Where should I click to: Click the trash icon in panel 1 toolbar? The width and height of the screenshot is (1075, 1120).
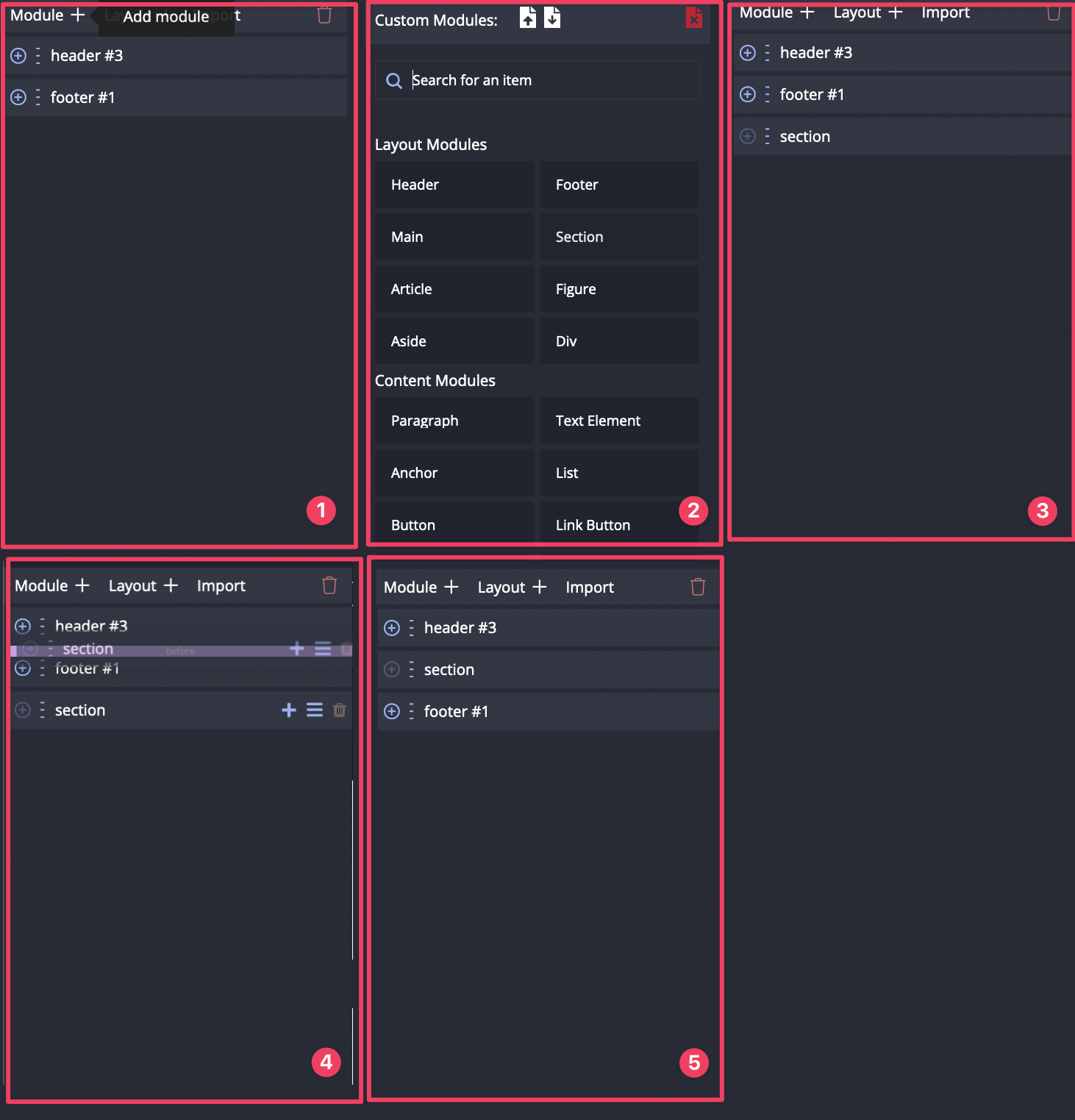[324, 15]
